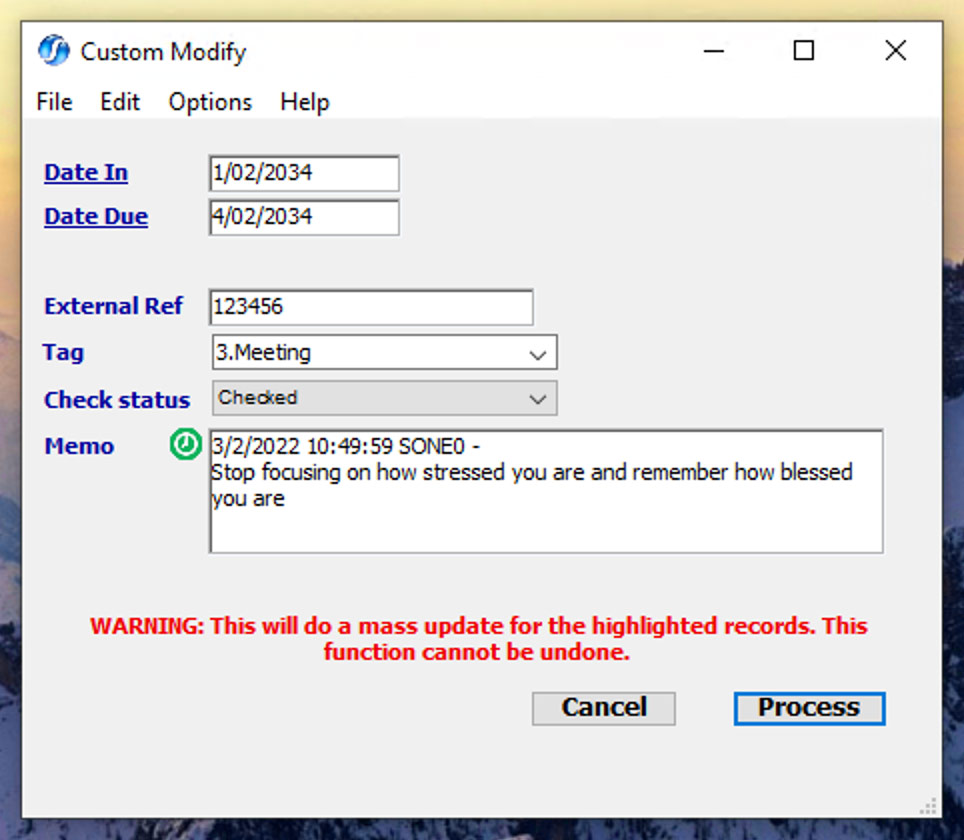This screenshot has width=964, height=840.
Task: Open the Edit menu
Action: (120, 102)
